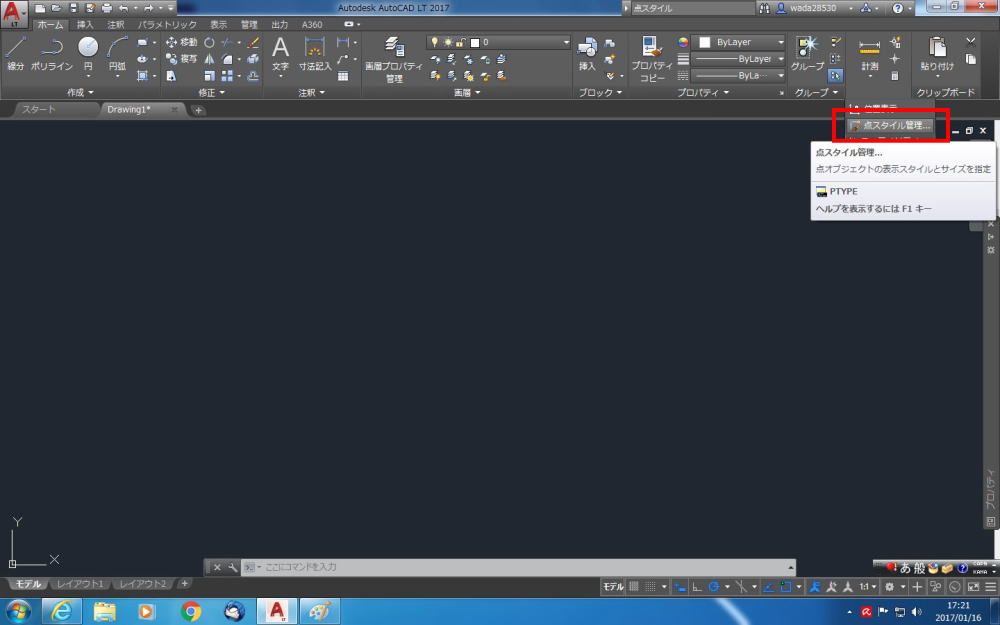Click the モデル button in status bar

click(x=613, y=587)
